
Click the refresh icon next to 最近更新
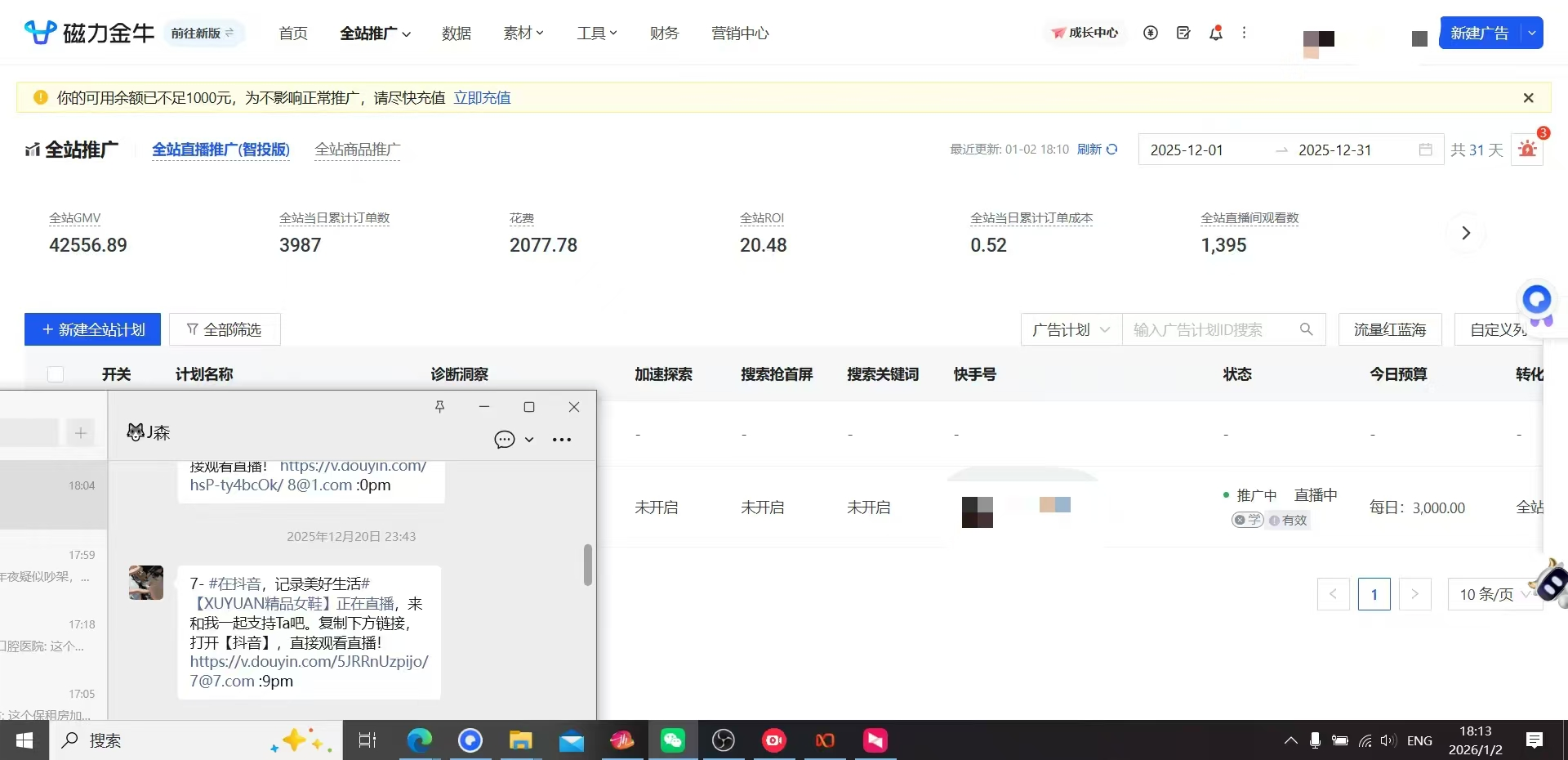coord(1113,150)
